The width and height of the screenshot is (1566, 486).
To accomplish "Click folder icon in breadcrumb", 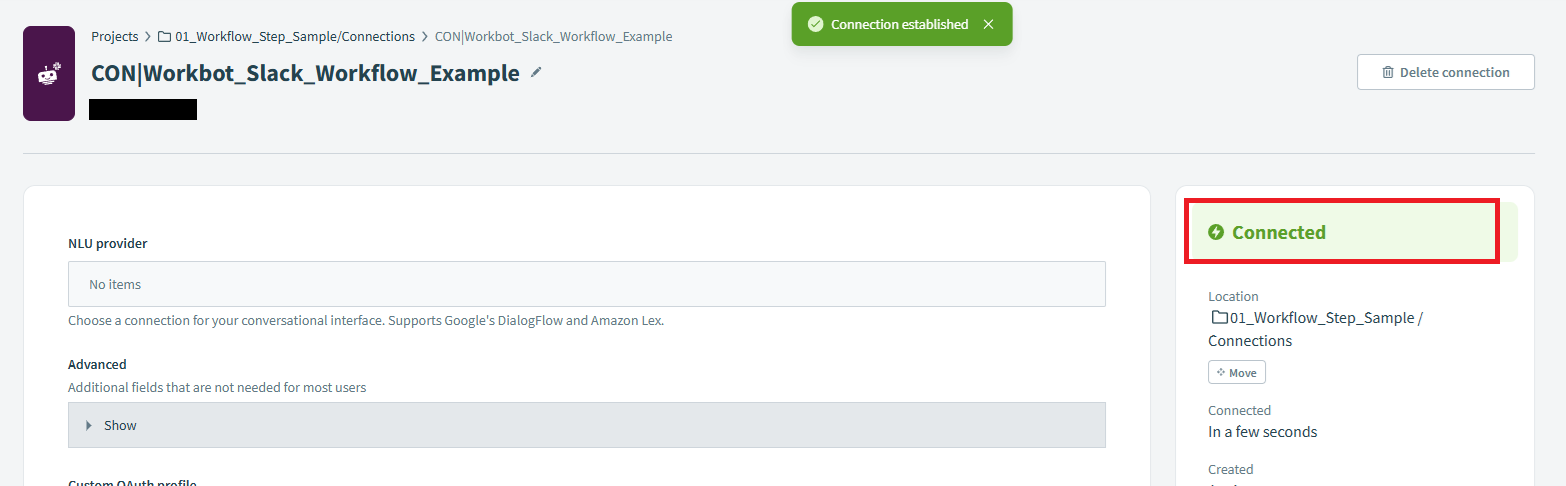I will [x=164, y=36].
